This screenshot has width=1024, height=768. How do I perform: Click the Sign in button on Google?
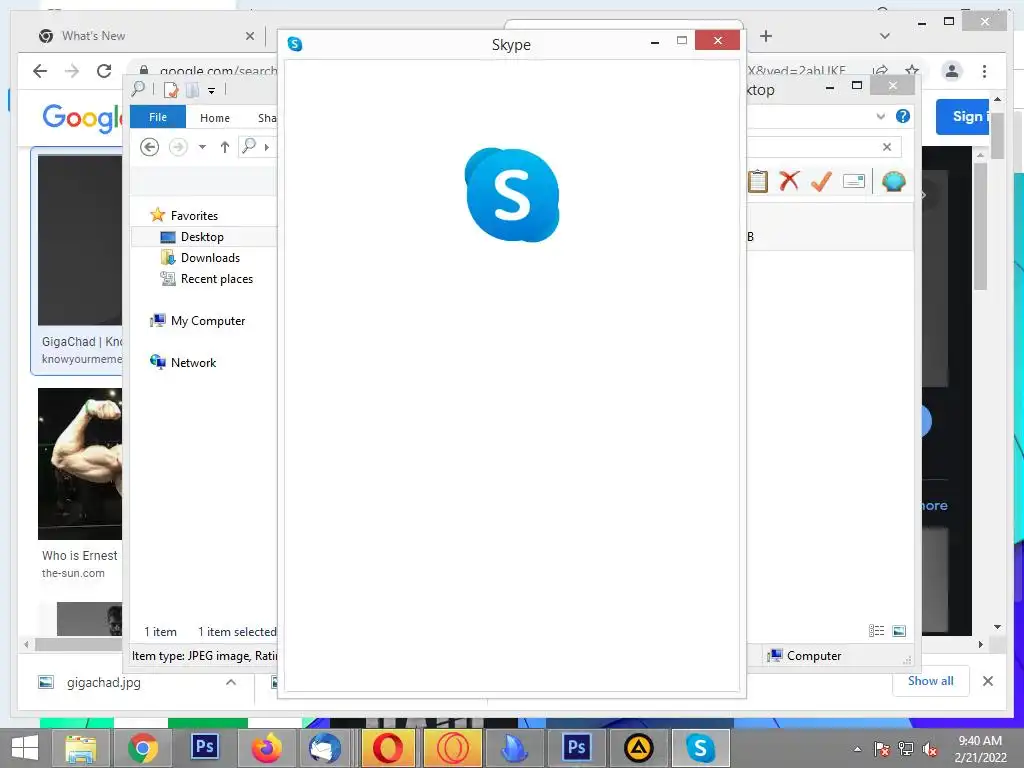[963, 116]
